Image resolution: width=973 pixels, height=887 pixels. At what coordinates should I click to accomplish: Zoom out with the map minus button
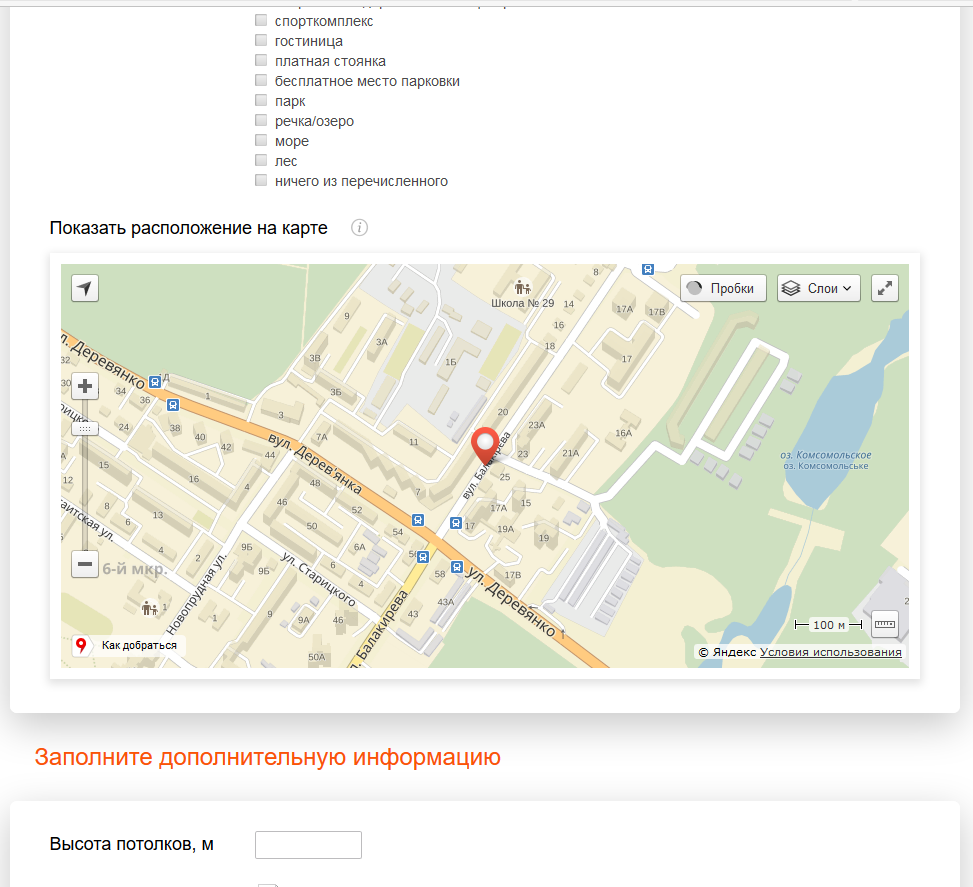pyautogui.click(x=85, y=564)
